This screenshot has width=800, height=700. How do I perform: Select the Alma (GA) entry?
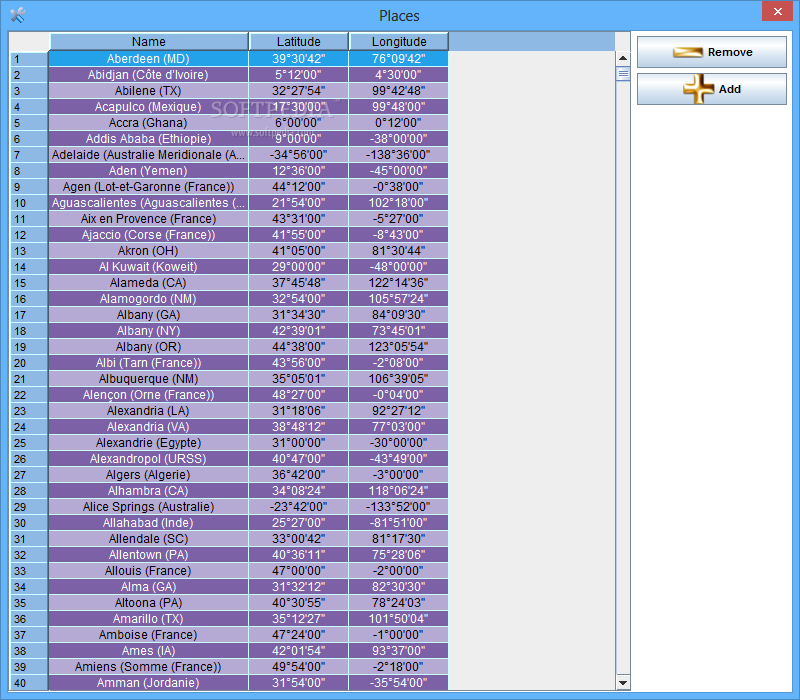click(148, 587)
